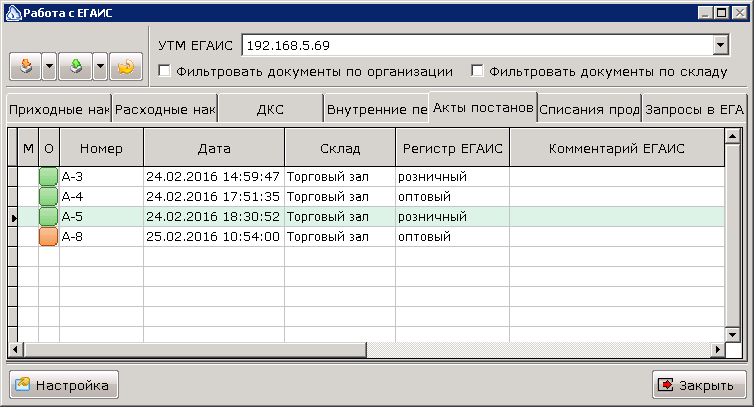Click the orange status square for A-8
Screen dimensions: 754x407
[49, 237]
